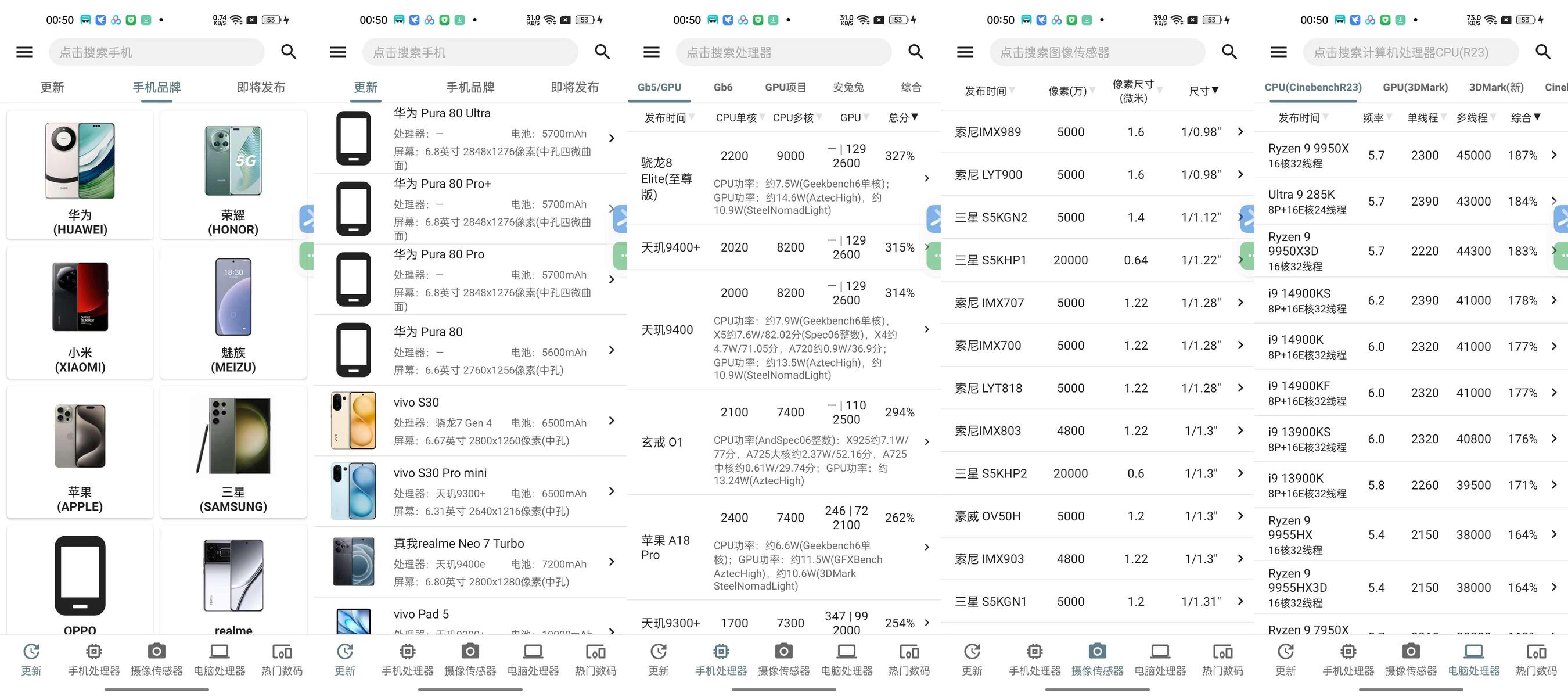The height and width of the screenshot is (697, 1568).
Task: Expand Ryzen 9 9950X row chevron
Action: point(1553,155)
